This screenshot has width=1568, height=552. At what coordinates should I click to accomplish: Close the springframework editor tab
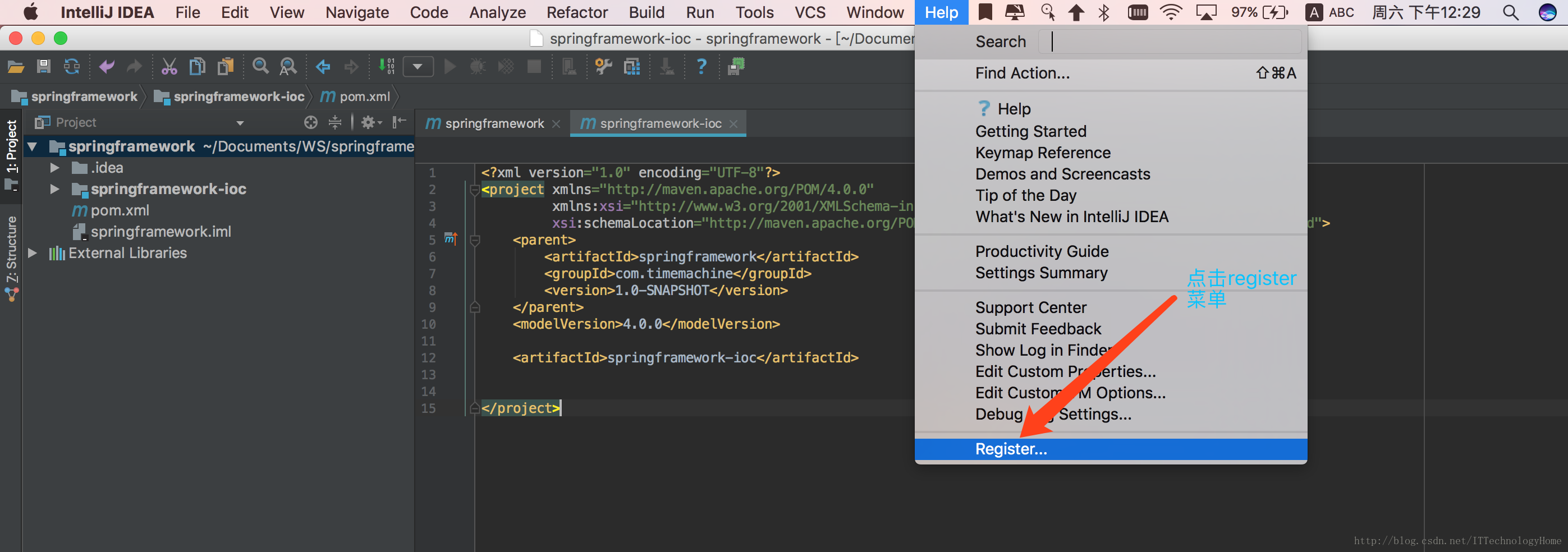pos(556,123)
